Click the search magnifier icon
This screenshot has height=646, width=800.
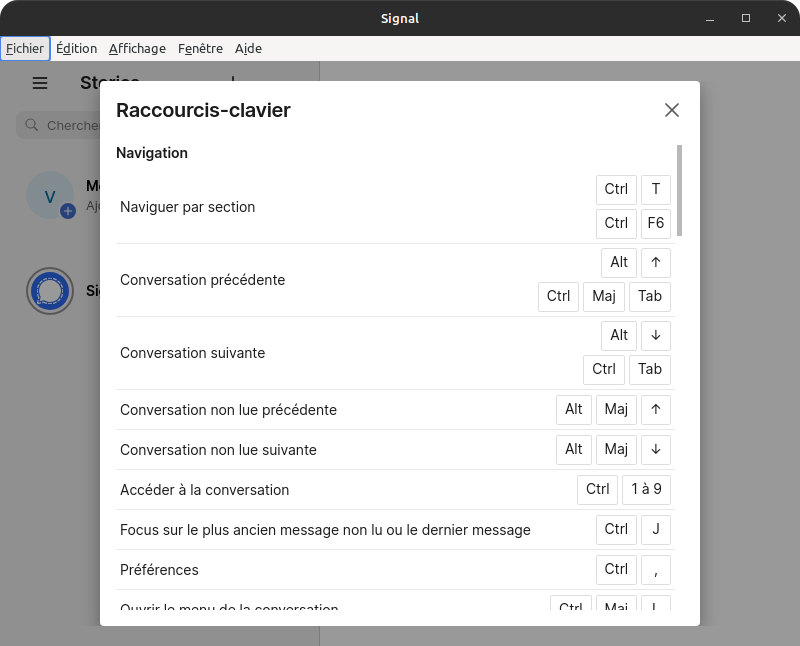coord(31,125)
